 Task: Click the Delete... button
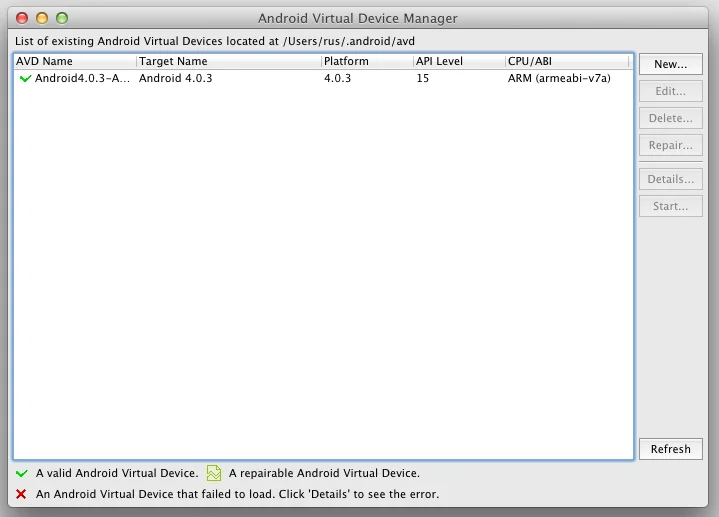click(670, 118)
